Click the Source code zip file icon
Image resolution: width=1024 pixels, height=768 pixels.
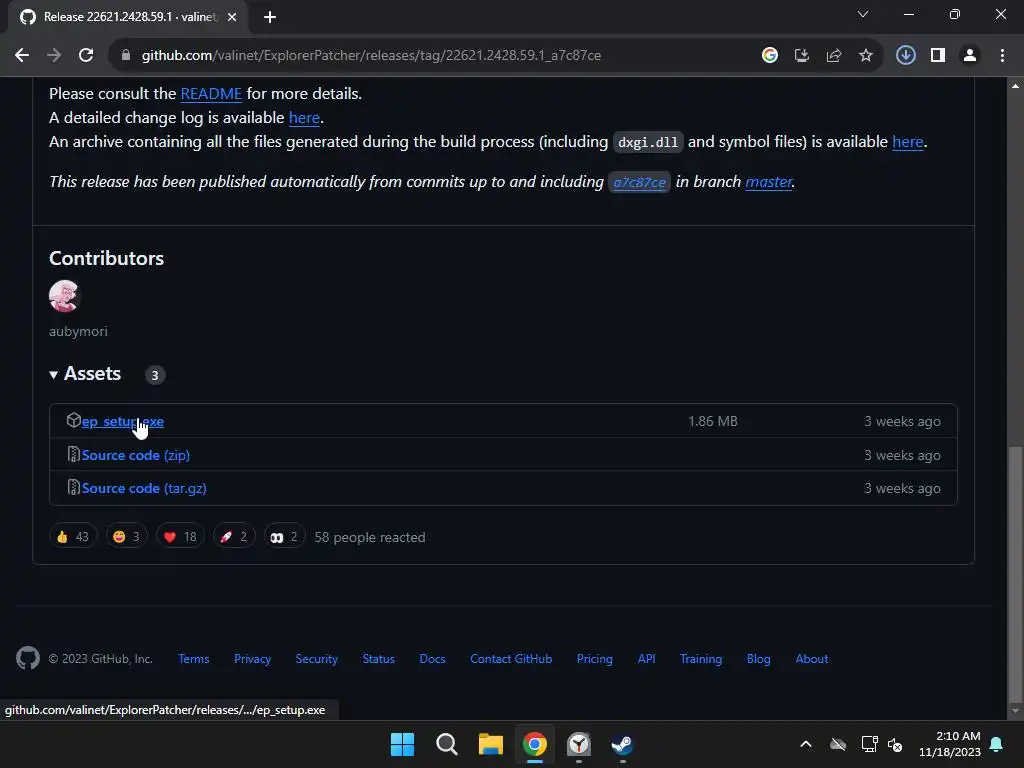coord(73,455)
